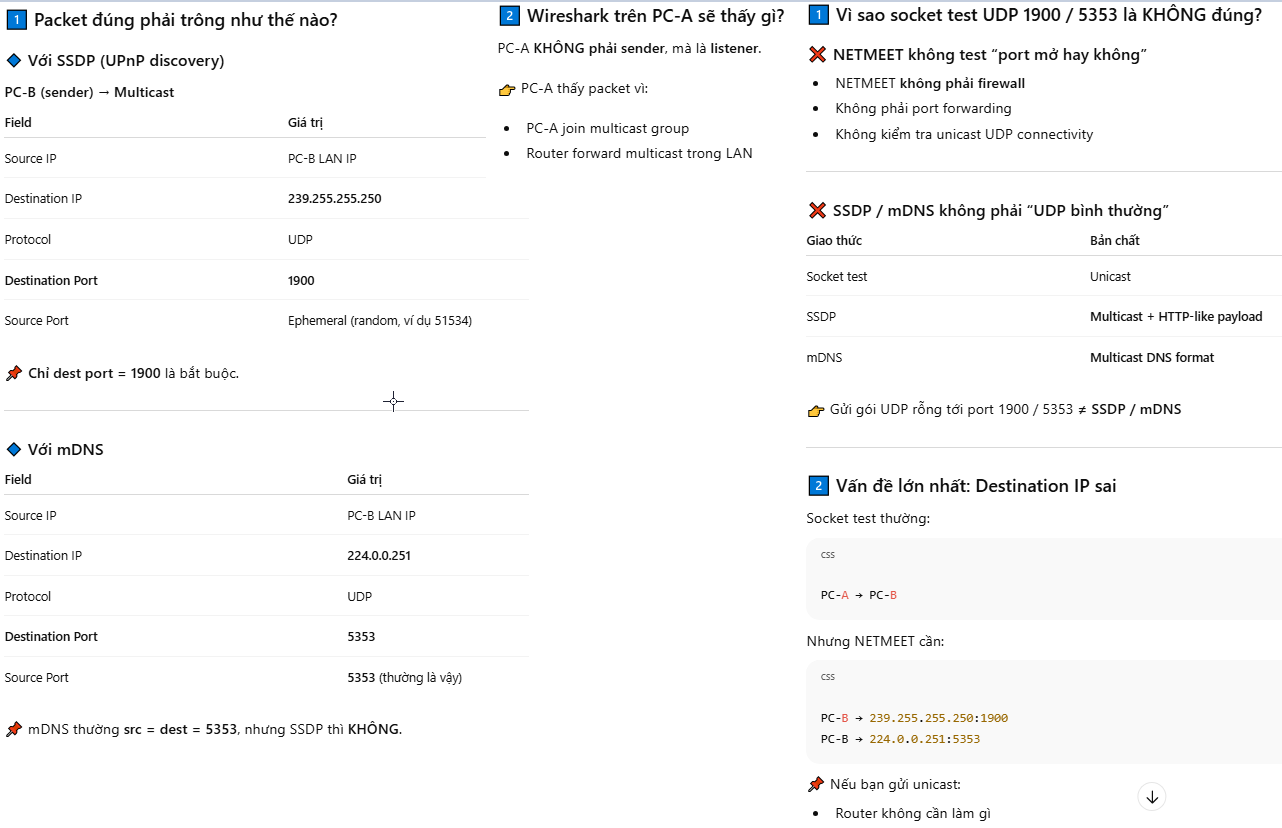Click blue number 1 icon beside "Vì sao socket test"

coord(818,16)
